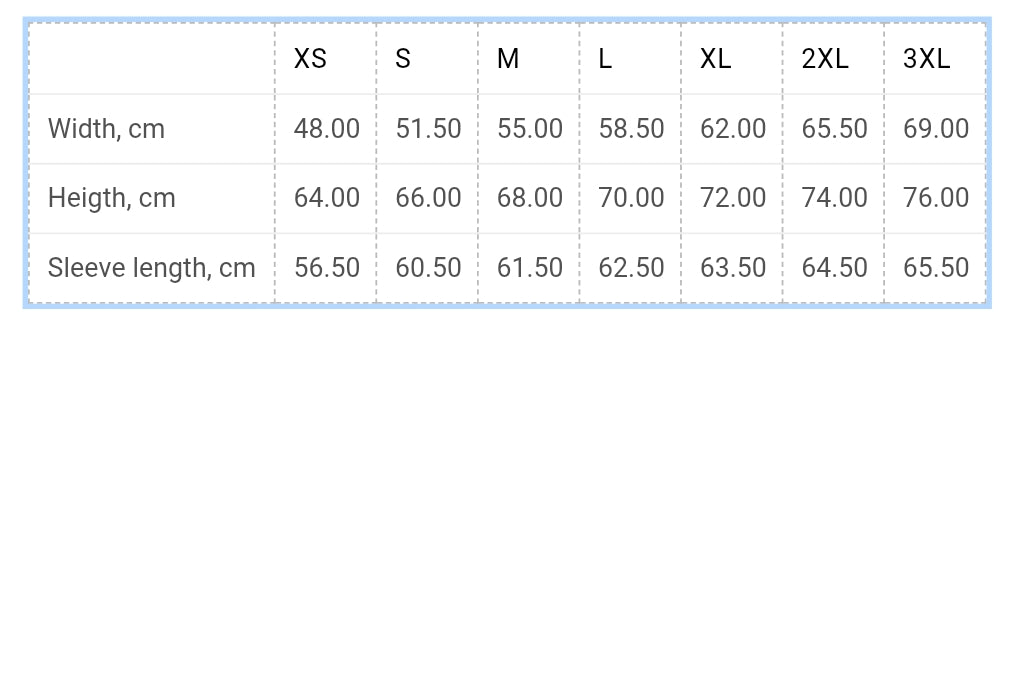Select the 70.00 height value under L
This screenshot has height=675, width=1013.
pyautogui.click(x=631, y=198)
